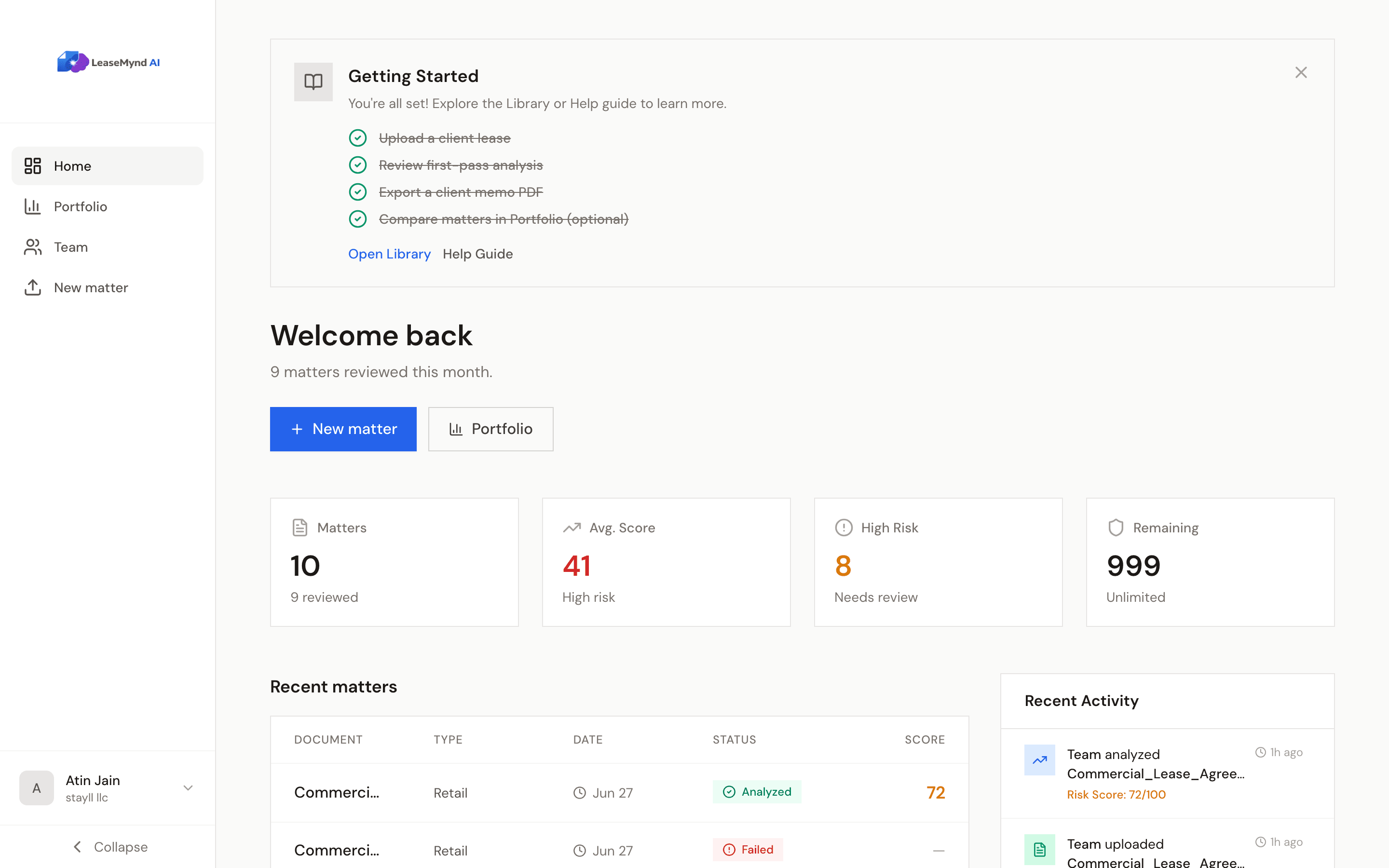This screenshot has height=868, width=1389.
Task: Click the sidebar upload icon for New matter
Action: pyautogui.click(x=33, y=287)
